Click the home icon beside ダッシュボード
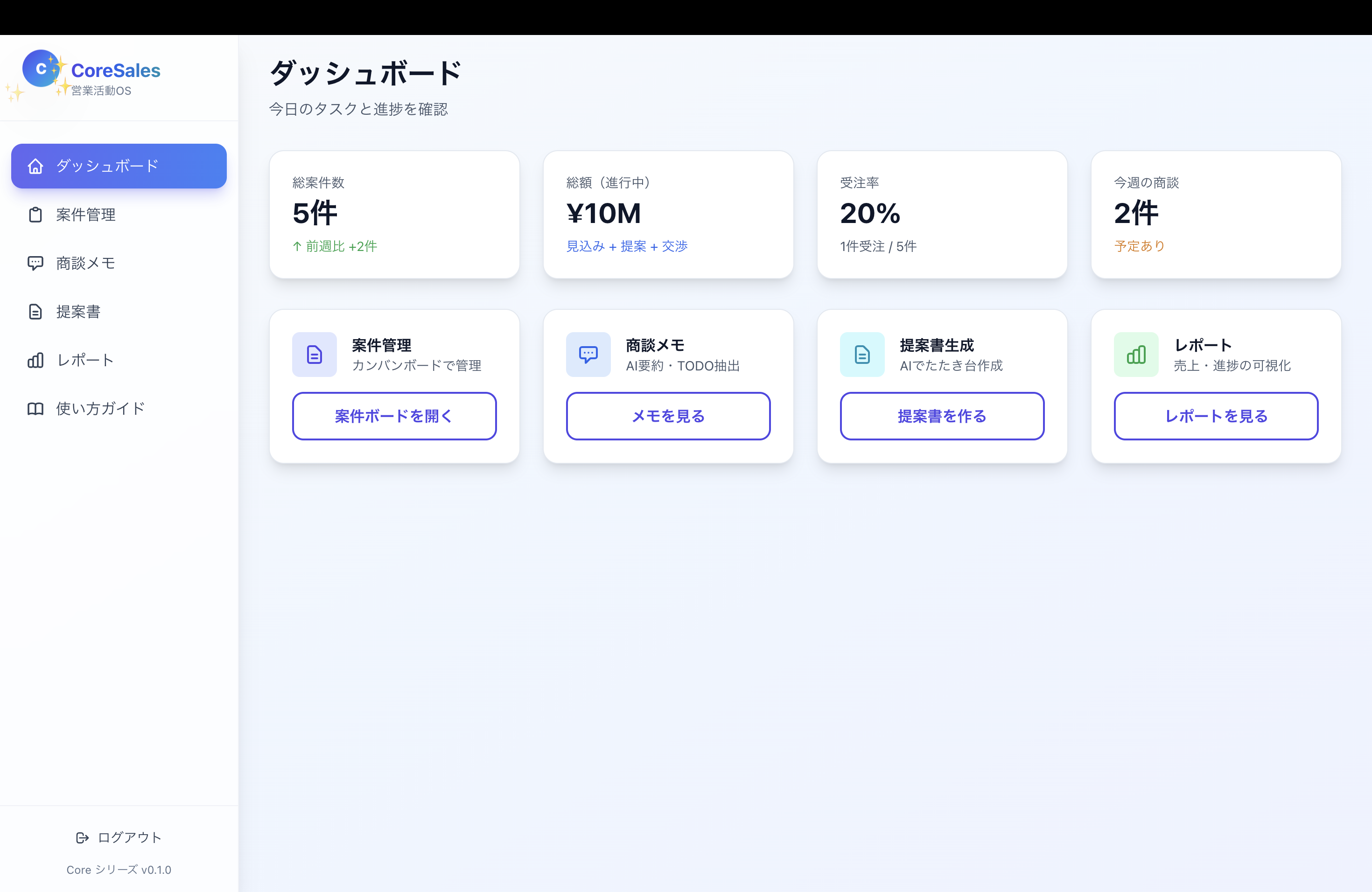Image resolution: width=1372 pixels, height=892 pixels. (x=35, y=166)
